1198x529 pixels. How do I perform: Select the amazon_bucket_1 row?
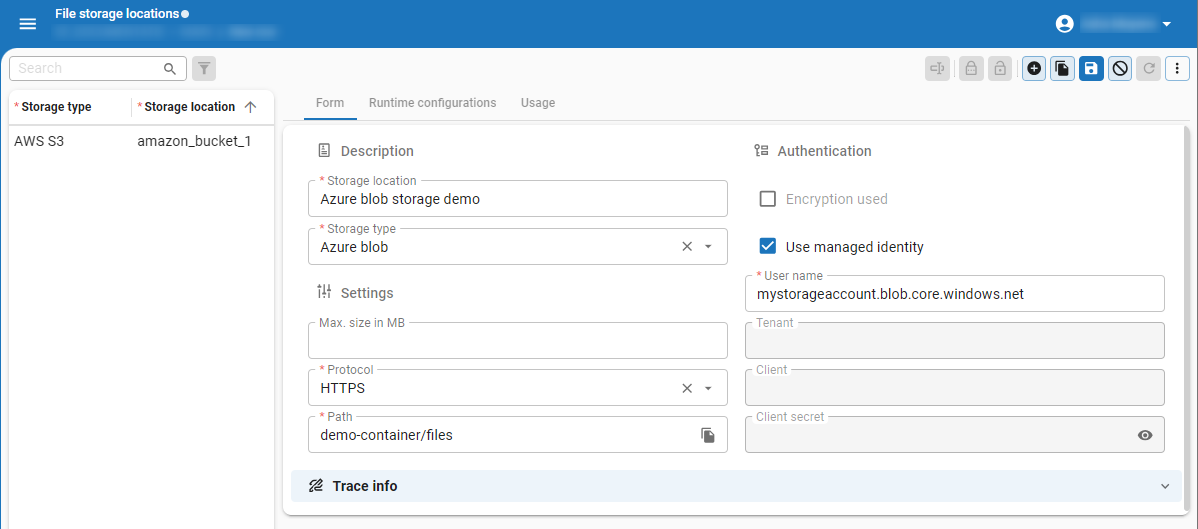194,141
